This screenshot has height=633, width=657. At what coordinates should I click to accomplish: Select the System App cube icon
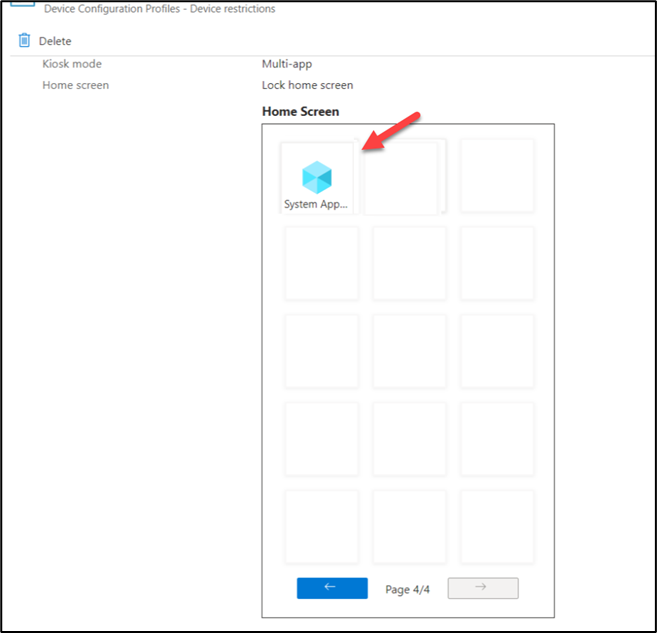point(316,177)
